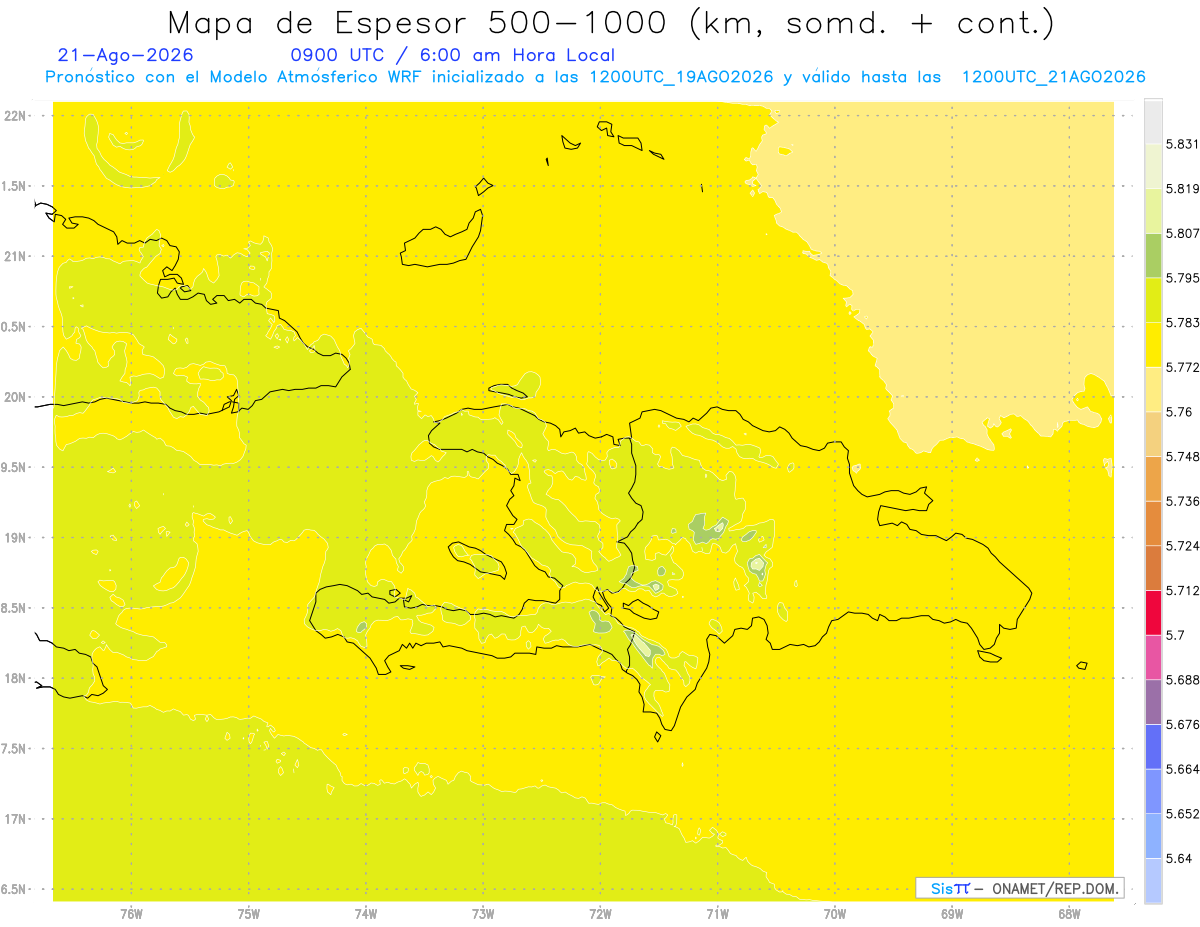Image resolution: width=1200 pixels, height=927 pixels.
Task: Click the orange legend swatch between 5.736 and 5.748
Action: click(1153, 478)
